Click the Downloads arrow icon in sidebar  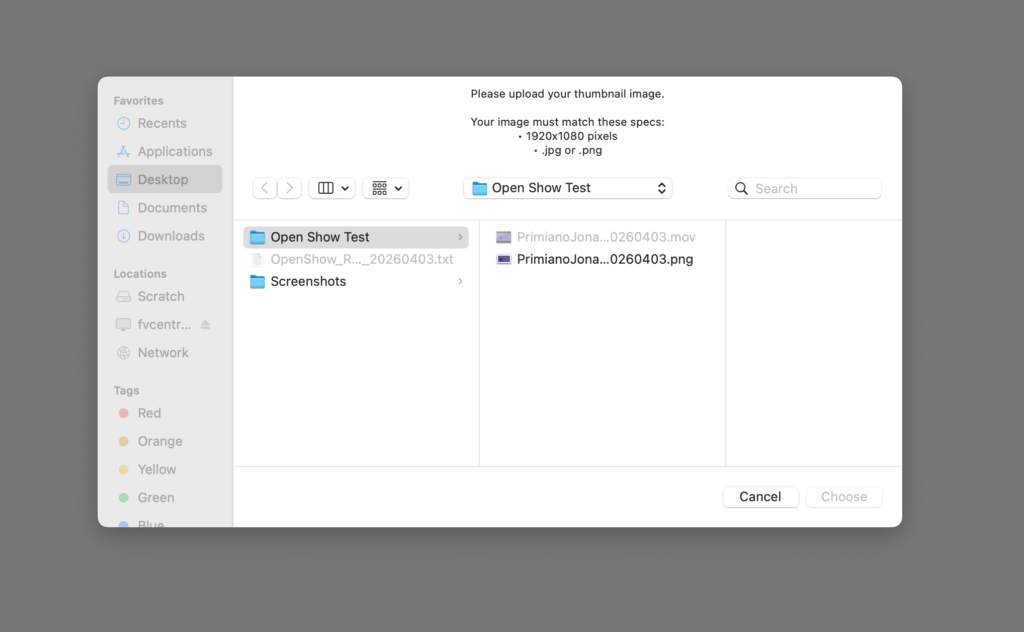tap(124, 236)
